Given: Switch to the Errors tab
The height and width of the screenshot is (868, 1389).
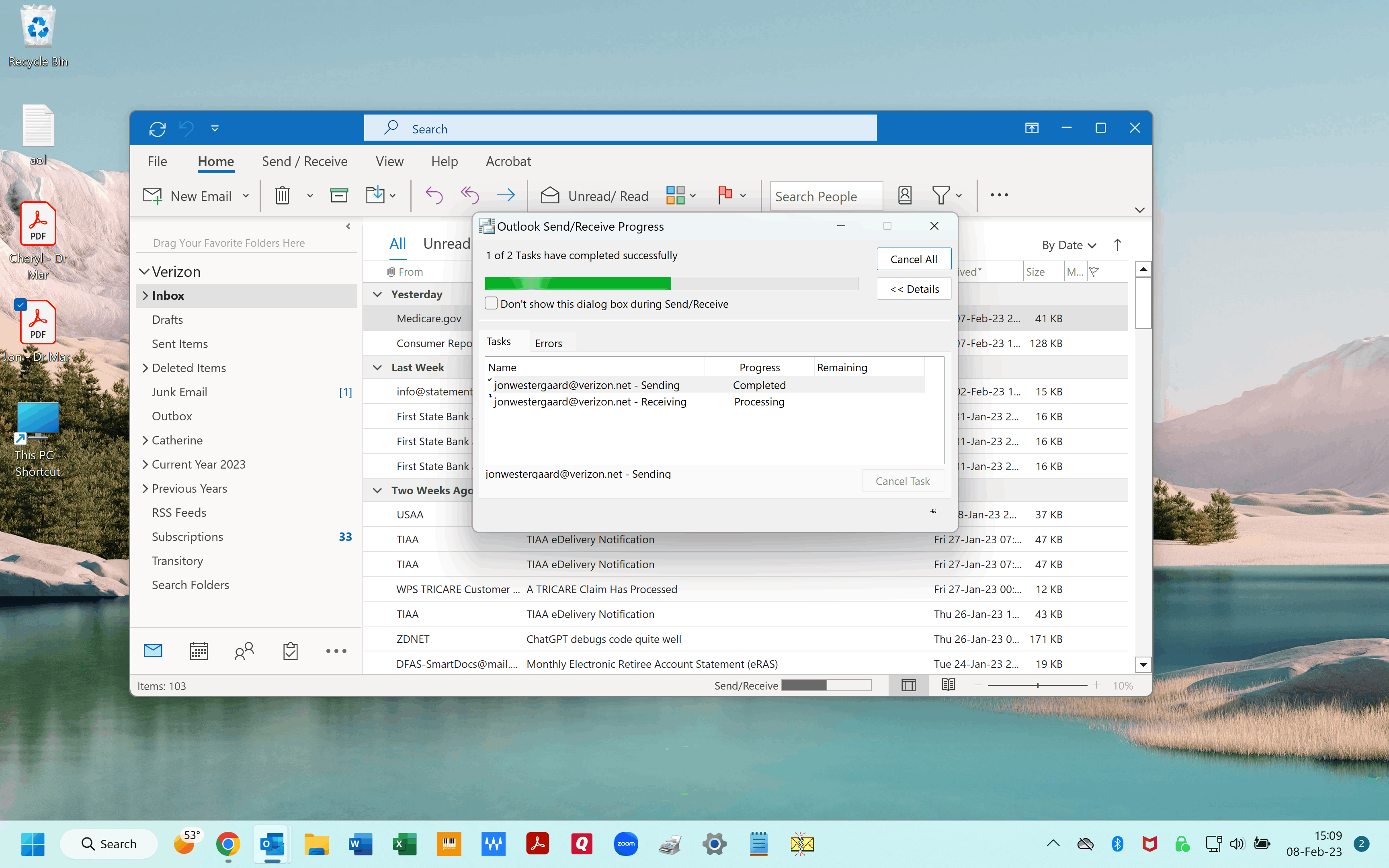Looking at the screenshot, I should pyautogui.click(x=548, y=343).
